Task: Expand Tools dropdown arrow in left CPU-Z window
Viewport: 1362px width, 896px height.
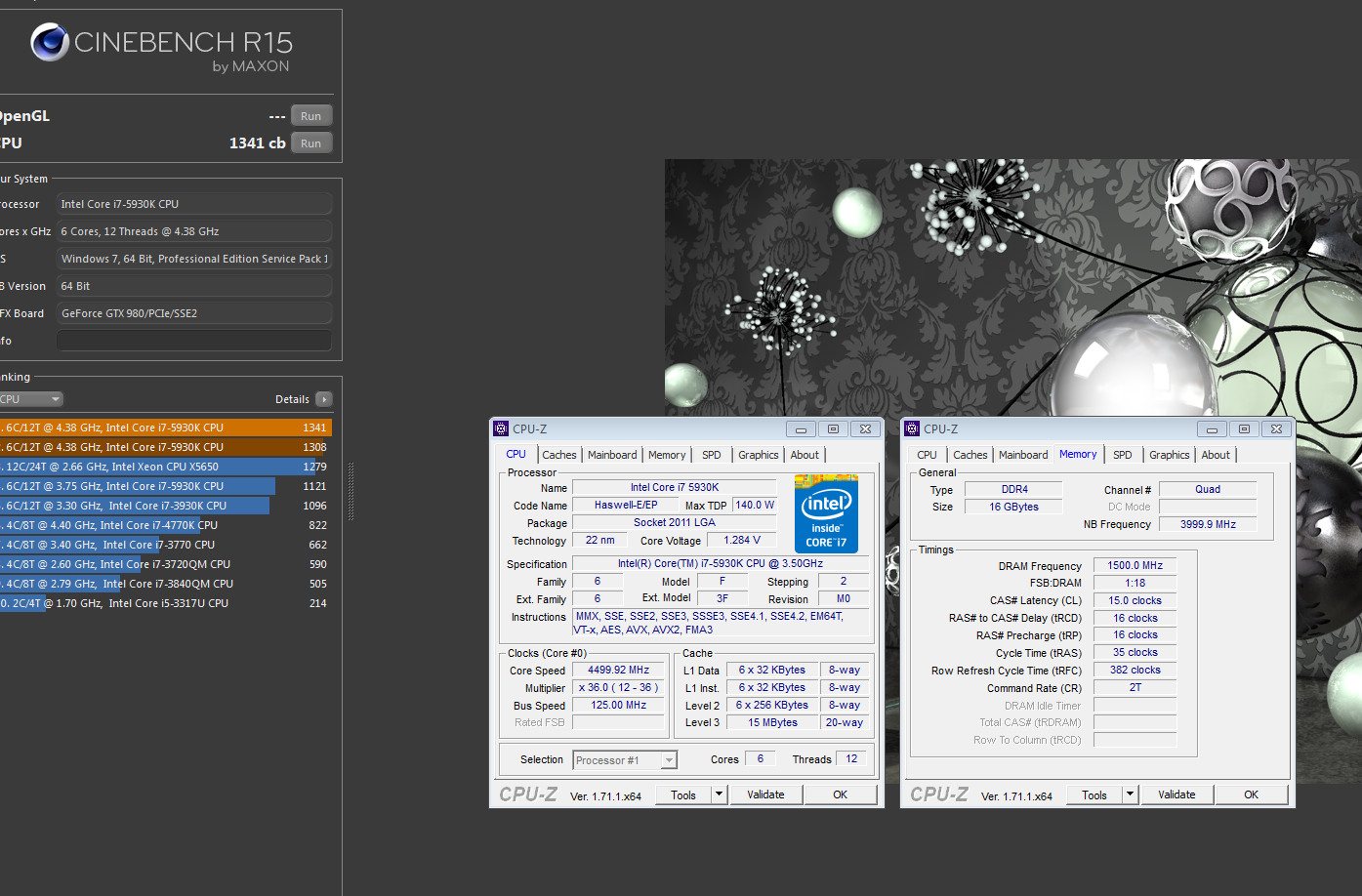Action: tap(720, 794)
